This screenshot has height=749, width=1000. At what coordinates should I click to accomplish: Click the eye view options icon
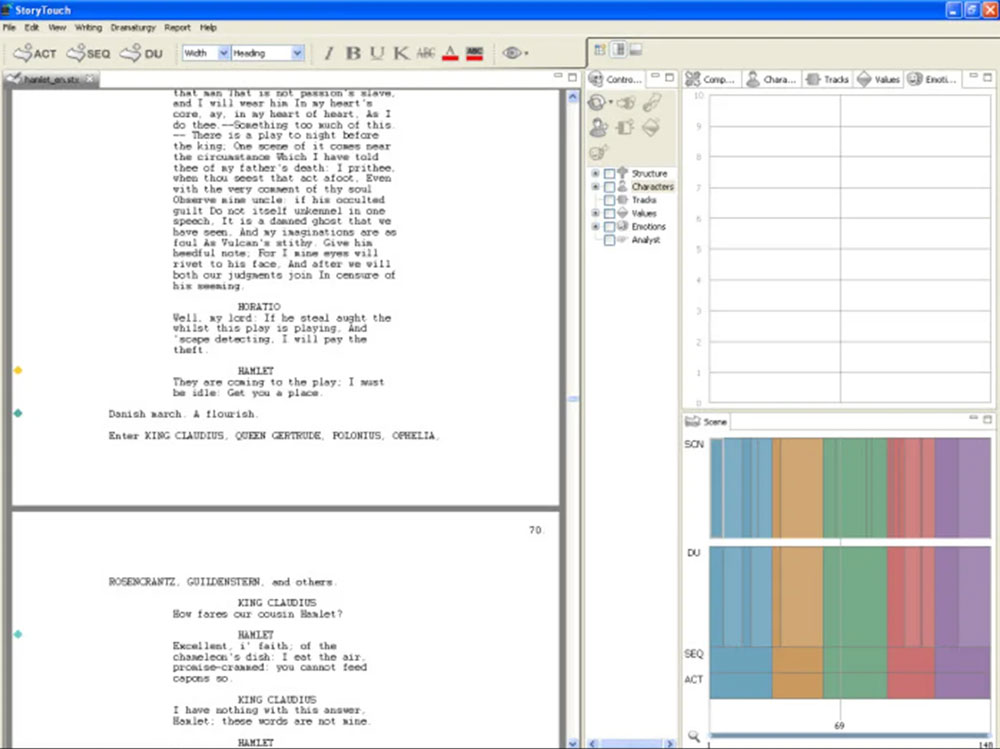tap(512, 53)
